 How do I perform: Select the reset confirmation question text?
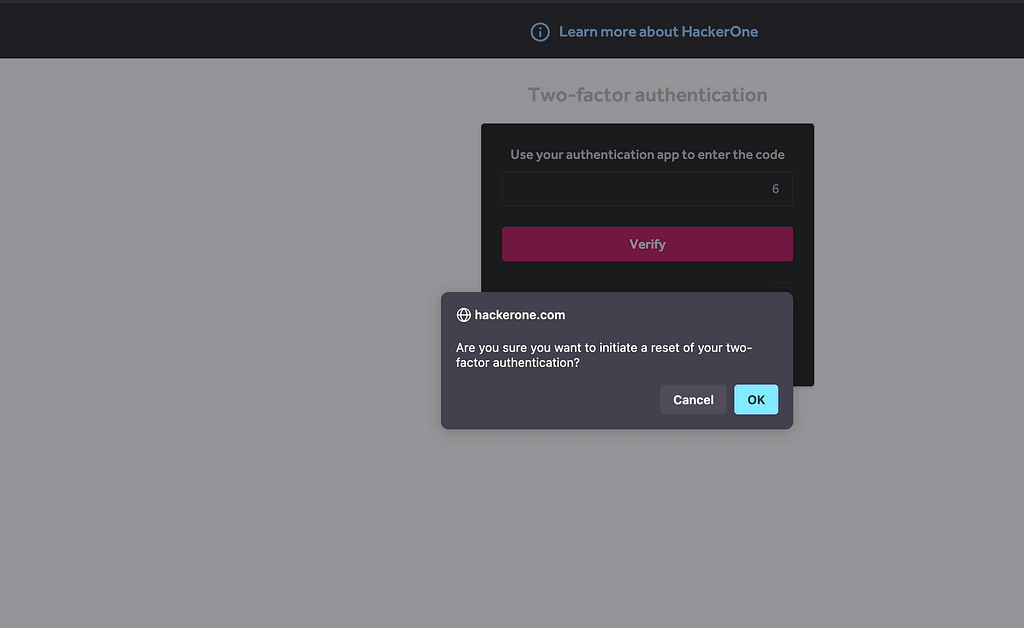pos(604,355)
